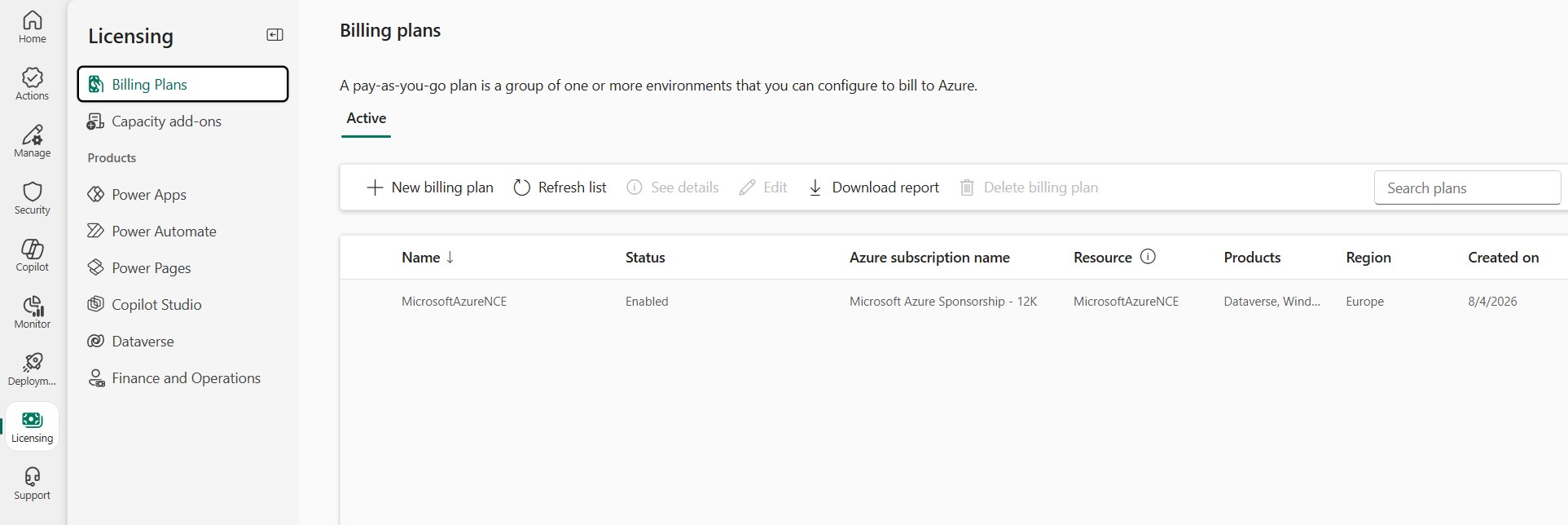Viewport: 1568px width, 525px height.
Task: Click the Enabled status cell
Action: click(x=647, y=302)
